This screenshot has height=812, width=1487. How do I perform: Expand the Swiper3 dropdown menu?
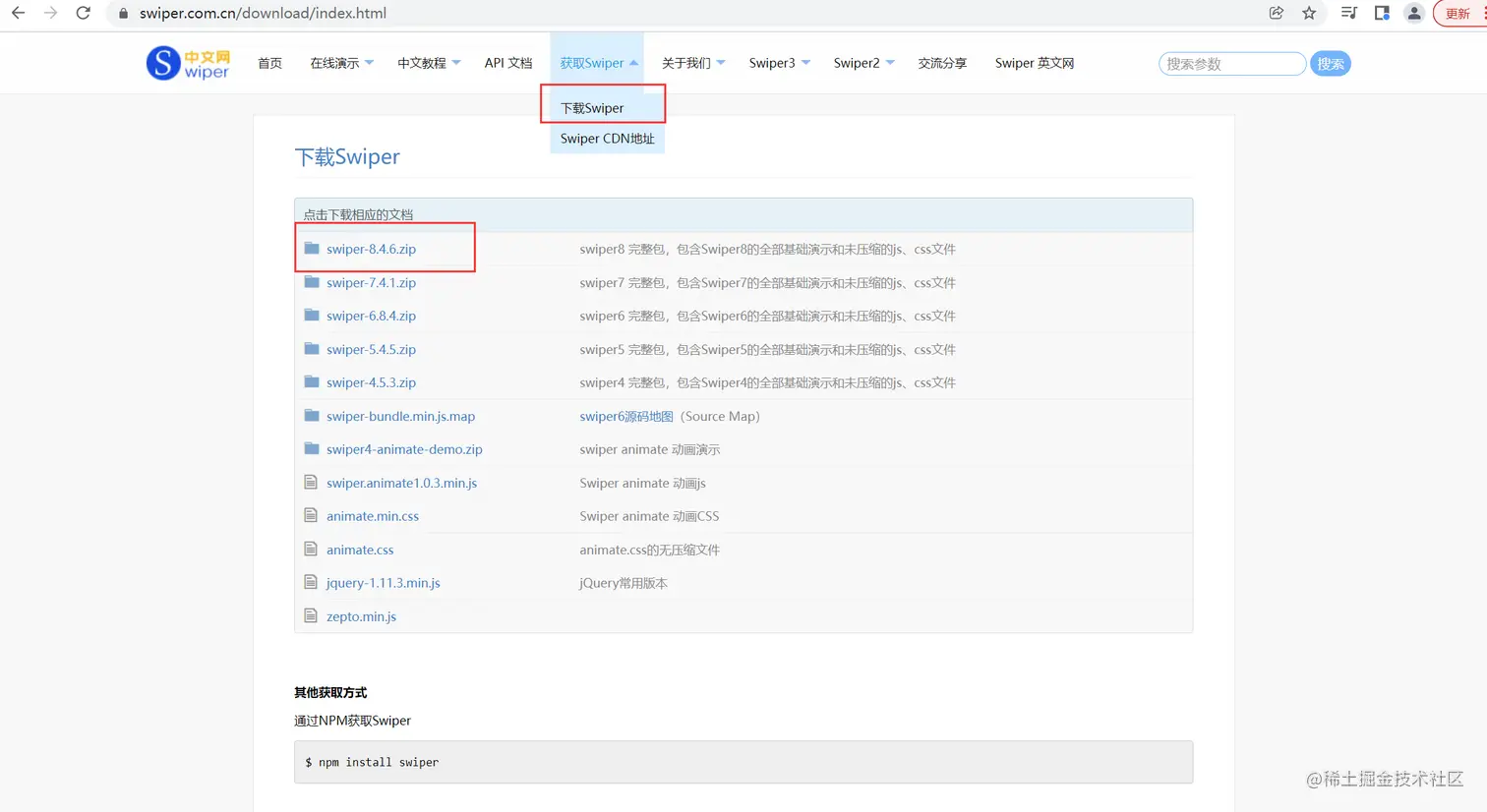(779, 63)
